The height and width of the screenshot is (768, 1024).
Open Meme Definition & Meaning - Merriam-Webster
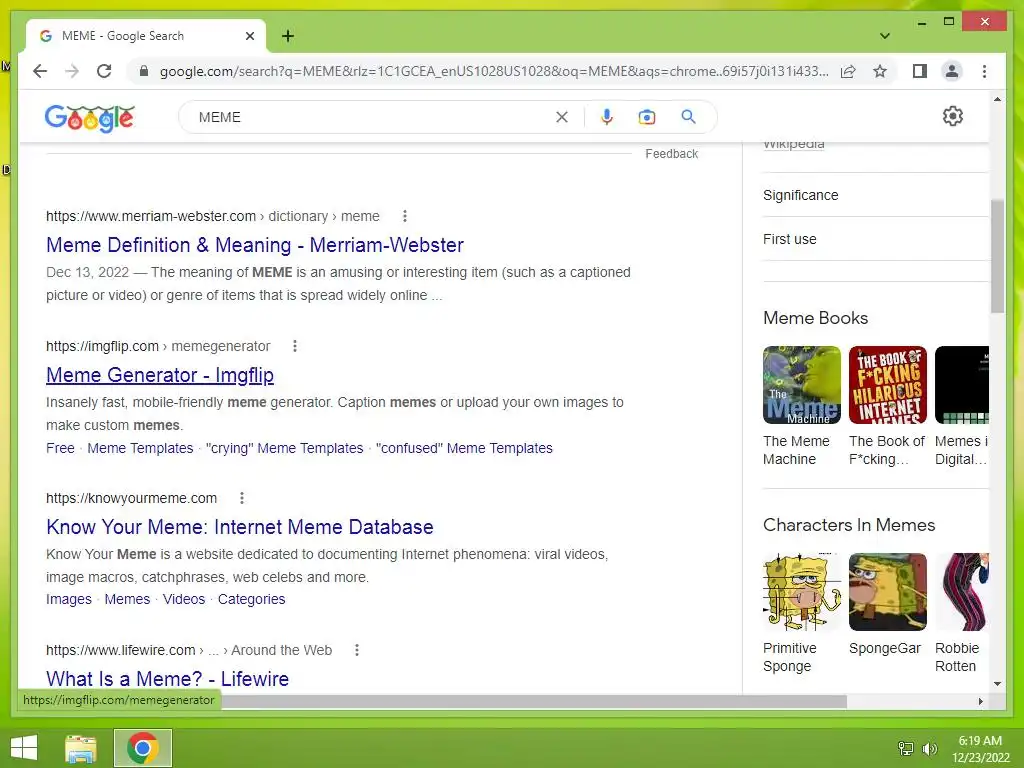pos(255,245)
